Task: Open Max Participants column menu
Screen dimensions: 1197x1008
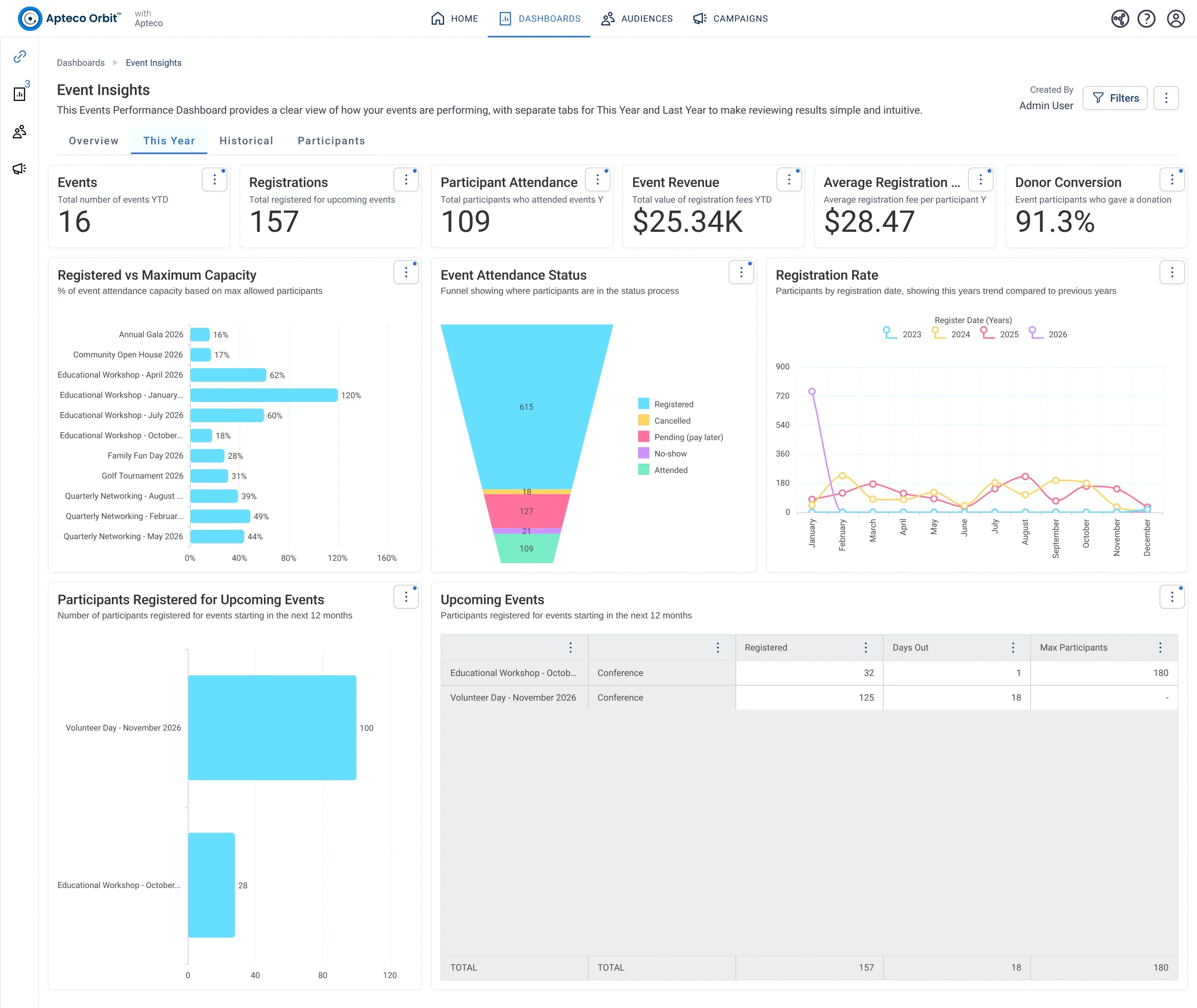Action: [x=1160, y=647]
